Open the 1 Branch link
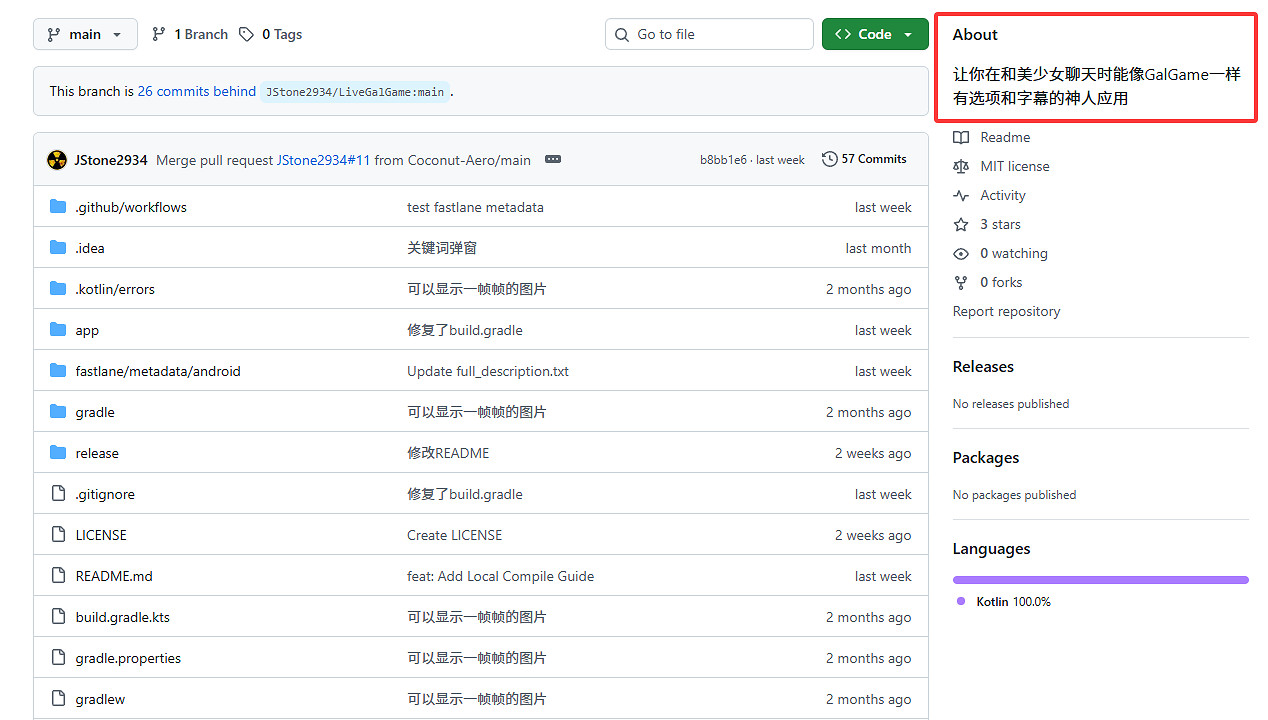Viewport: 1268px width, 720px height. (190, 34)
